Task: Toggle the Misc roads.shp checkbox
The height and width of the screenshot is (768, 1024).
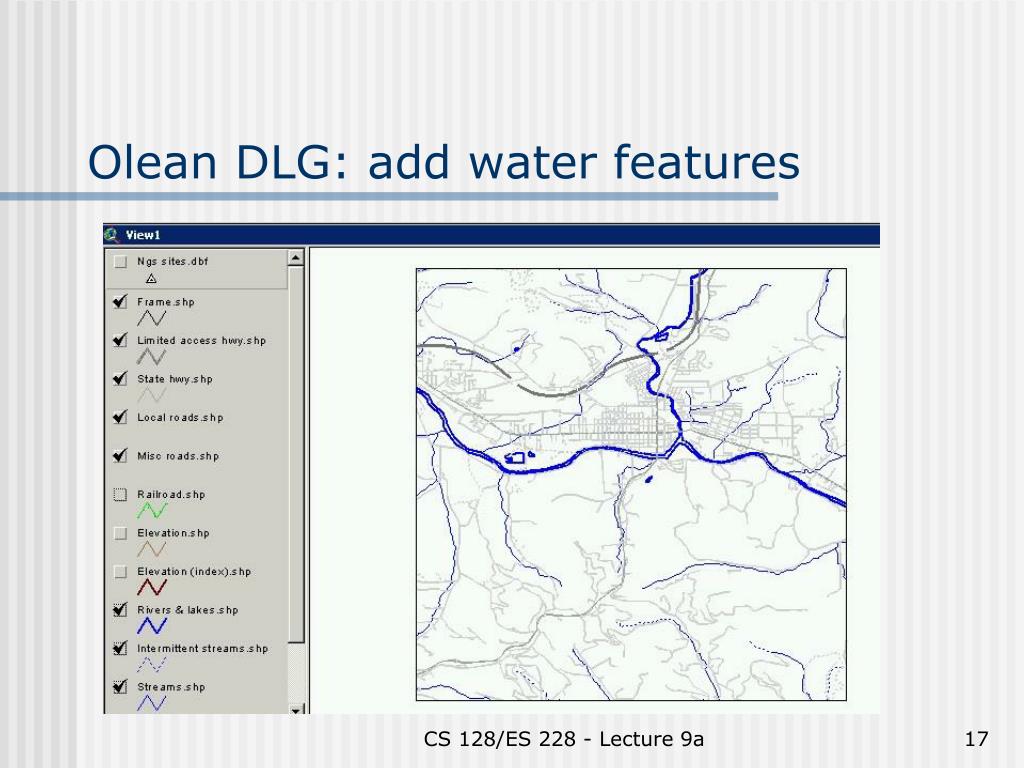Action: pos(120,456)
